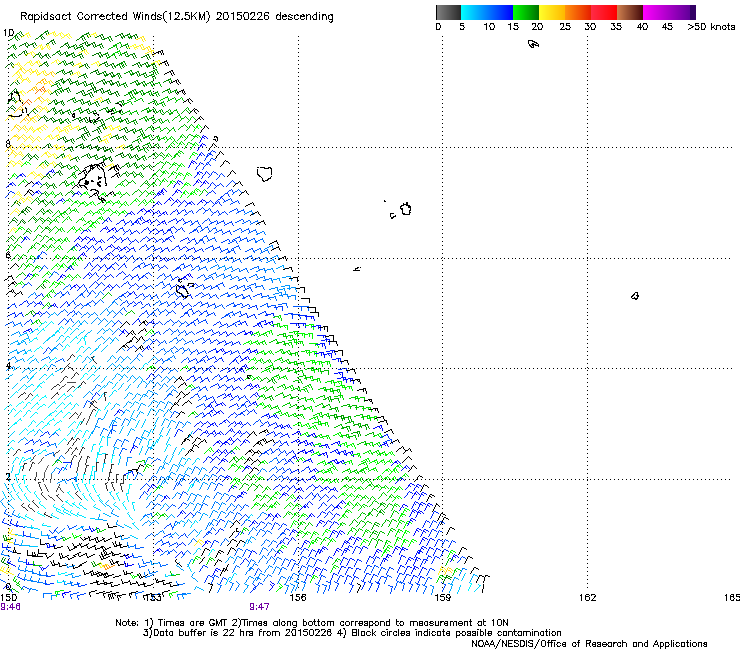The width and height of the screenshot is (740, 650).
Task: Click the yellow 20-25 knots legend segment
Action: [x=552, y=12]
